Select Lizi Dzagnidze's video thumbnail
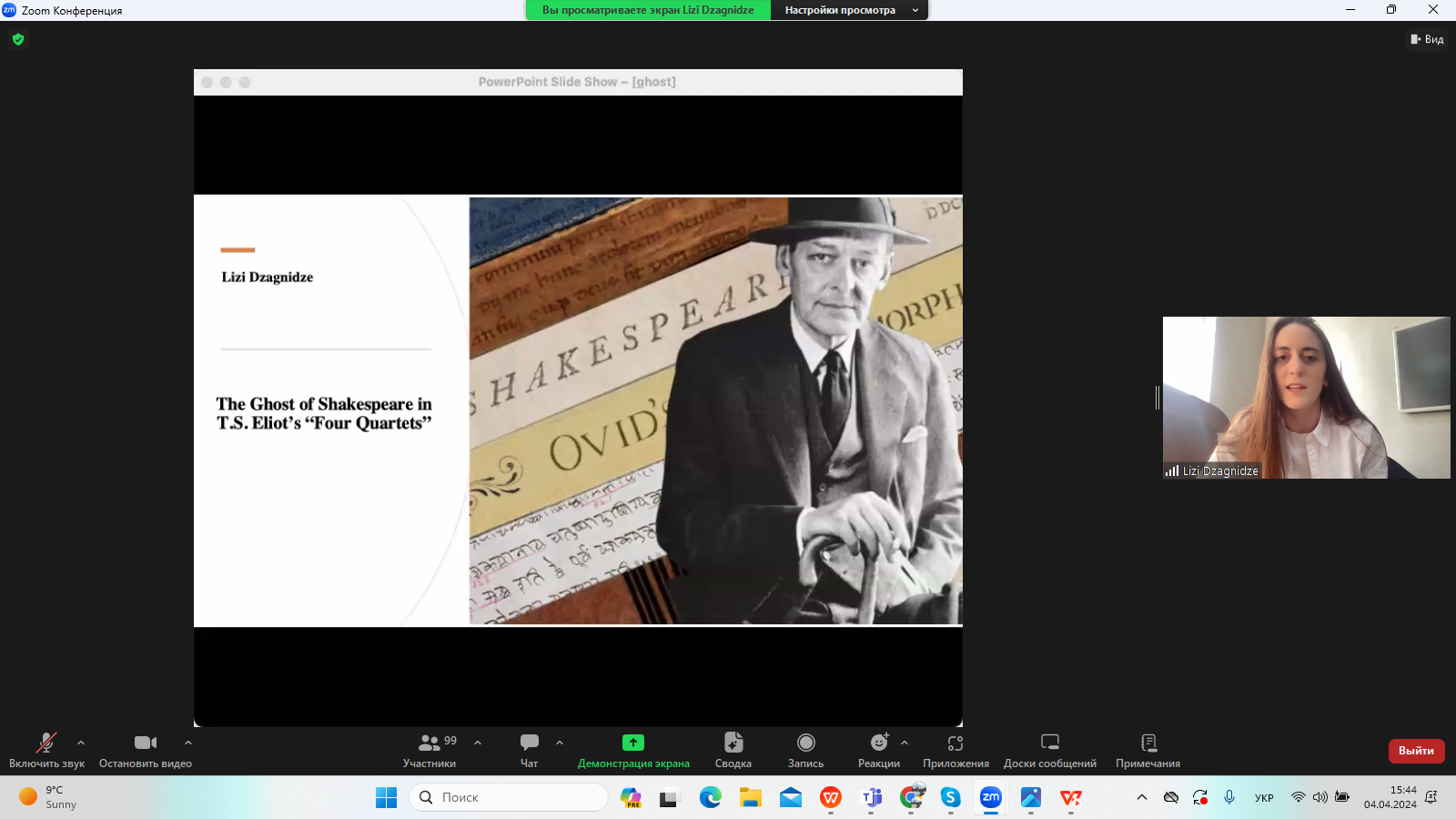 (1306, 397)
